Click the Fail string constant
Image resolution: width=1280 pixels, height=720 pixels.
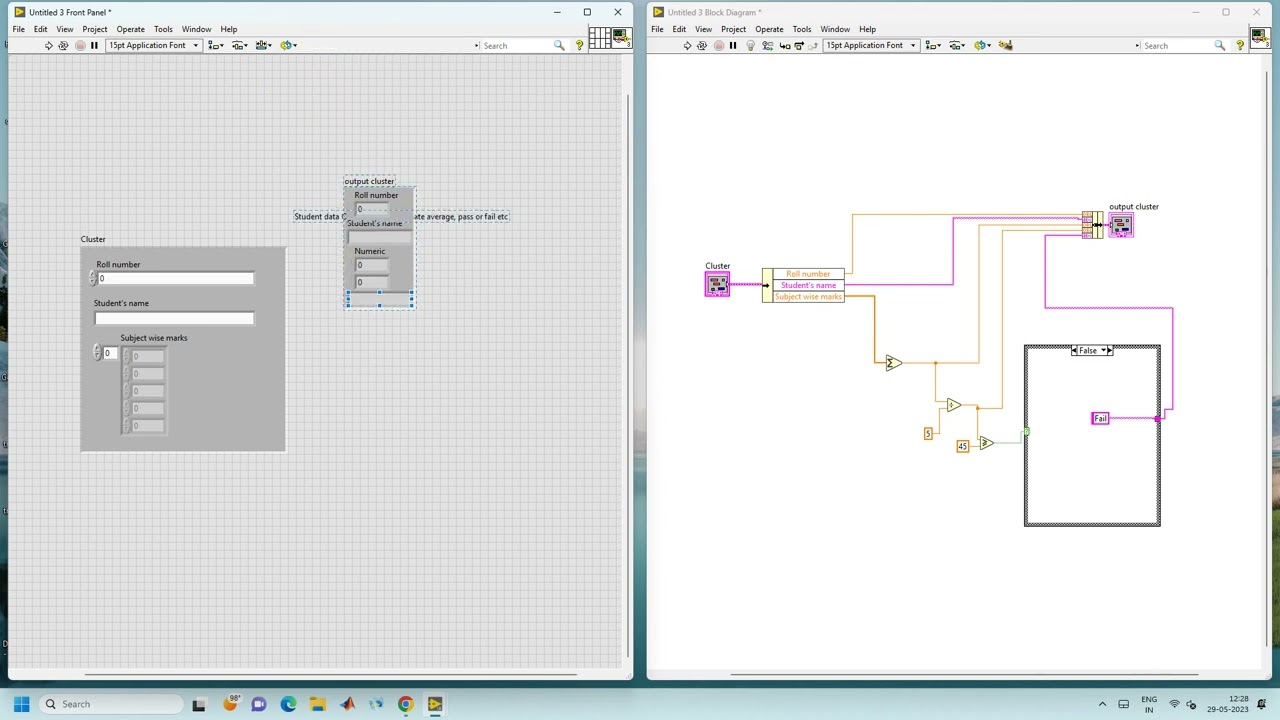1100,418
